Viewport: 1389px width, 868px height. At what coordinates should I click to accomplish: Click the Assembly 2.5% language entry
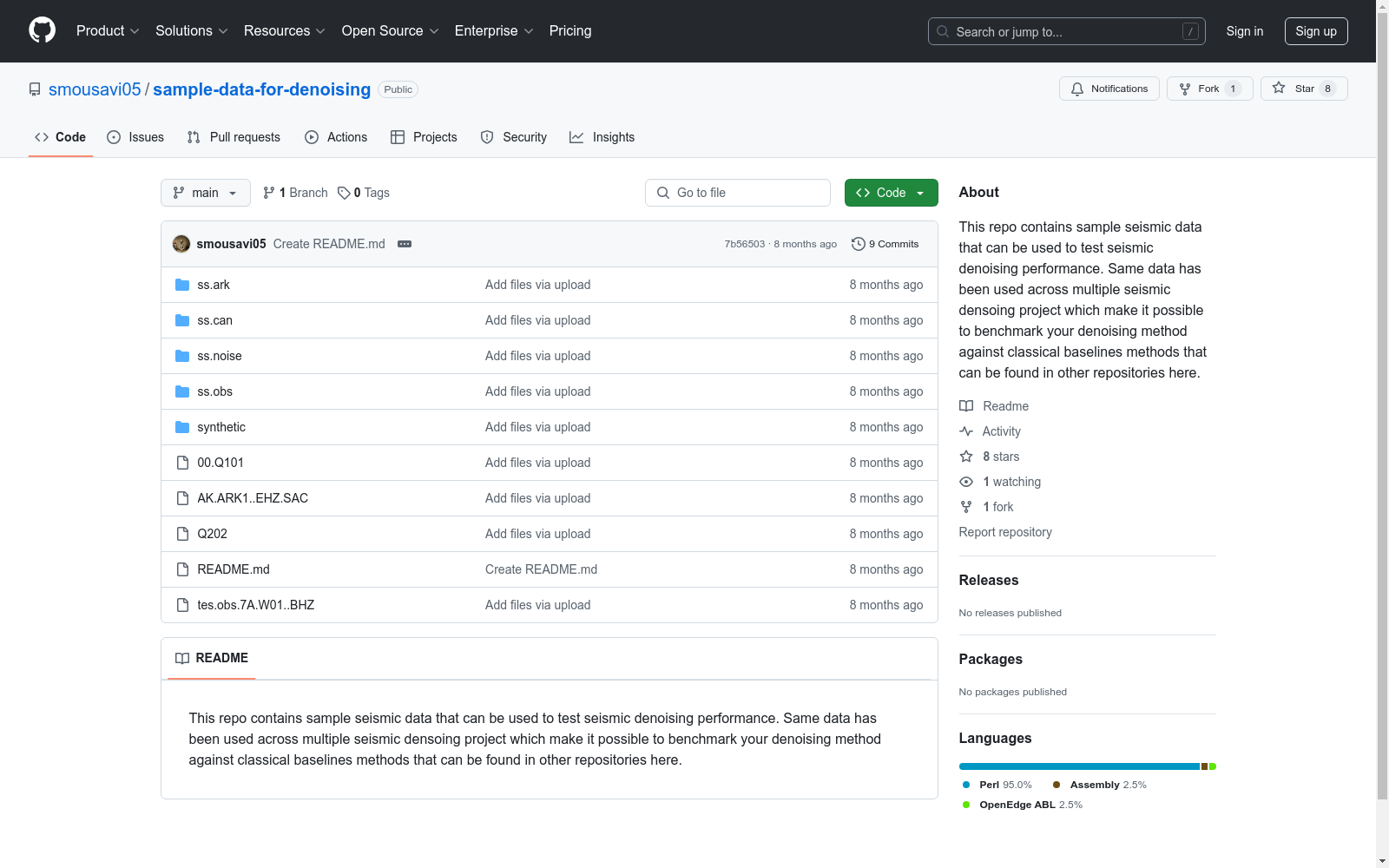1100,785
